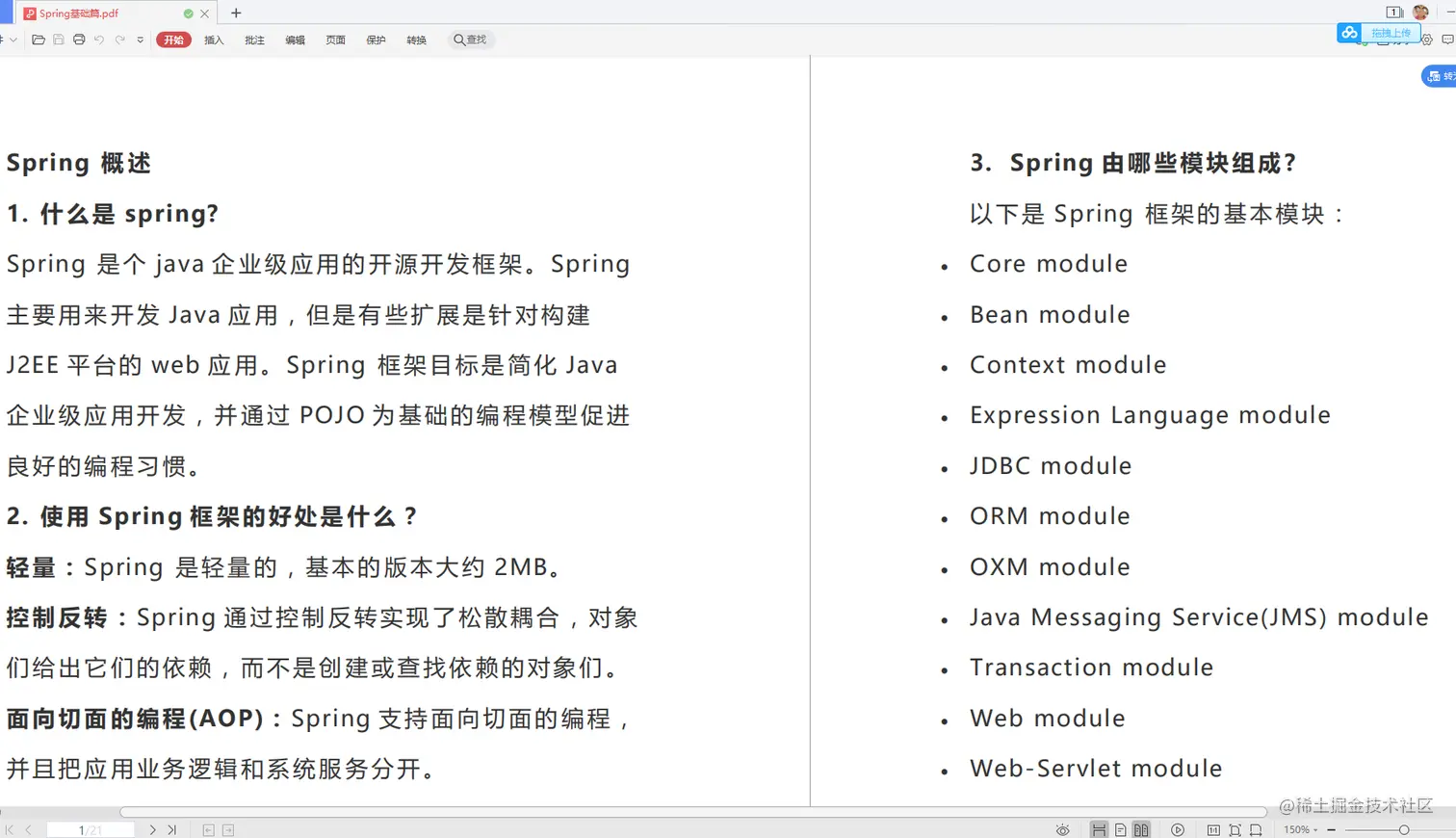Expand the quick access toolbar dropdown arrow

coord(141,39)
